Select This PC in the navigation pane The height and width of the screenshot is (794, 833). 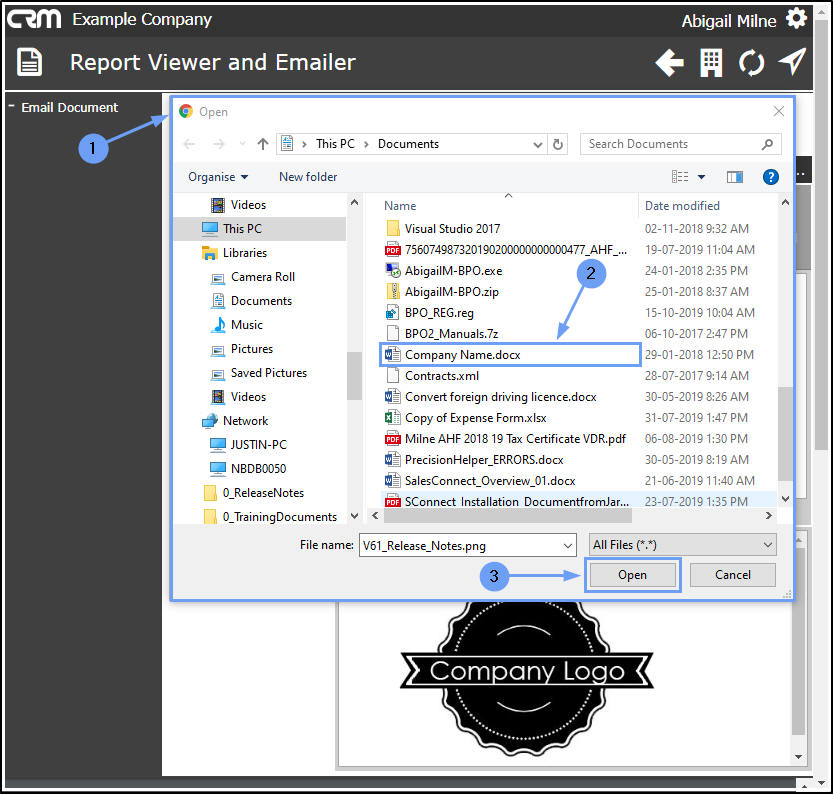[260, 229]
